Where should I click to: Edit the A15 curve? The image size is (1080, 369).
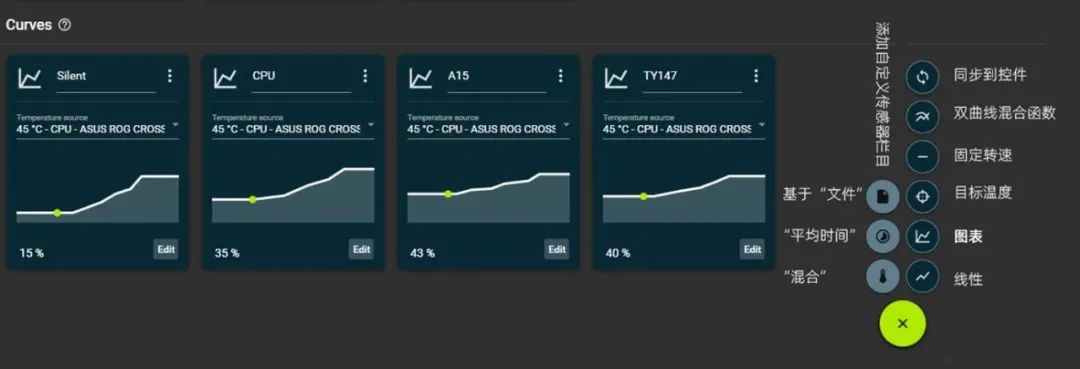pos(557,249)
